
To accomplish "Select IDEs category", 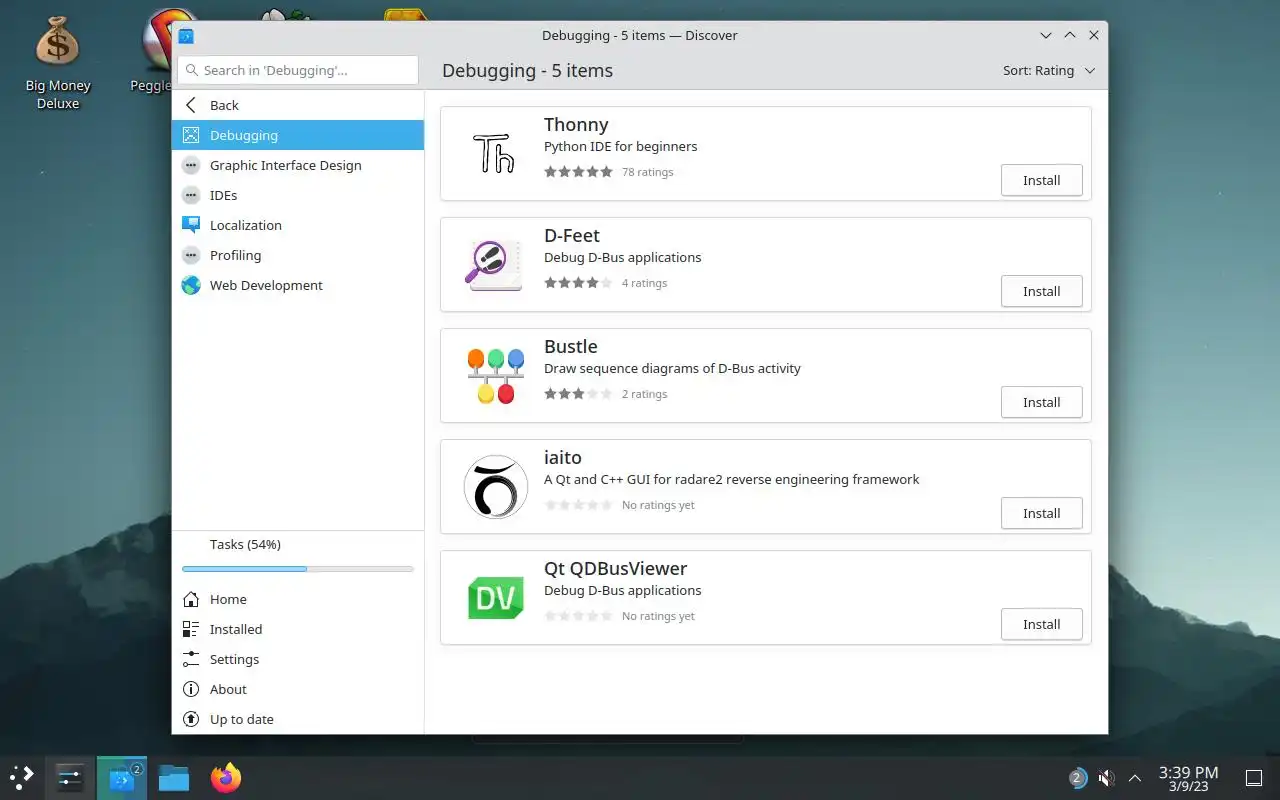I will tap(298, 195).
